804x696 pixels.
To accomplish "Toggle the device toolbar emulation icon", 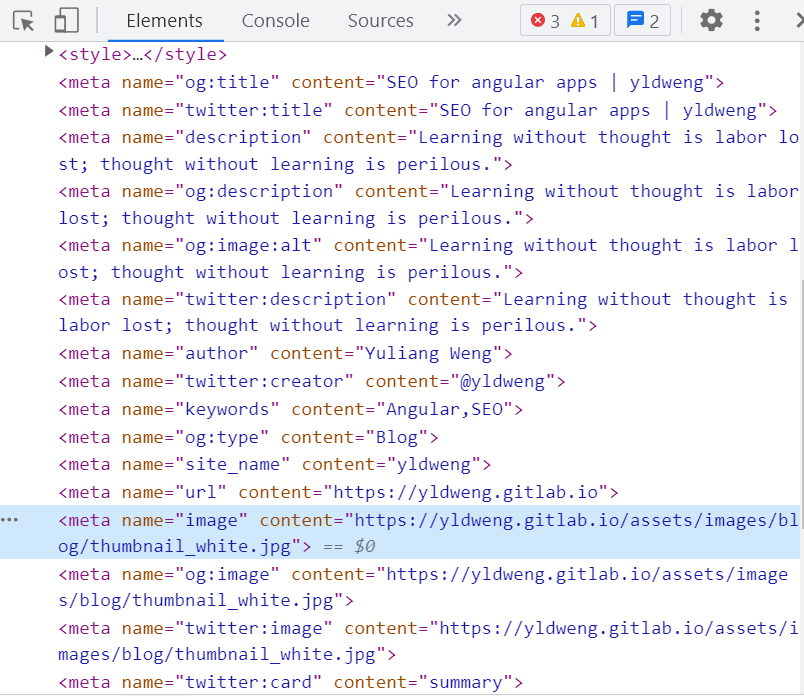I will (x=66, y=21).
